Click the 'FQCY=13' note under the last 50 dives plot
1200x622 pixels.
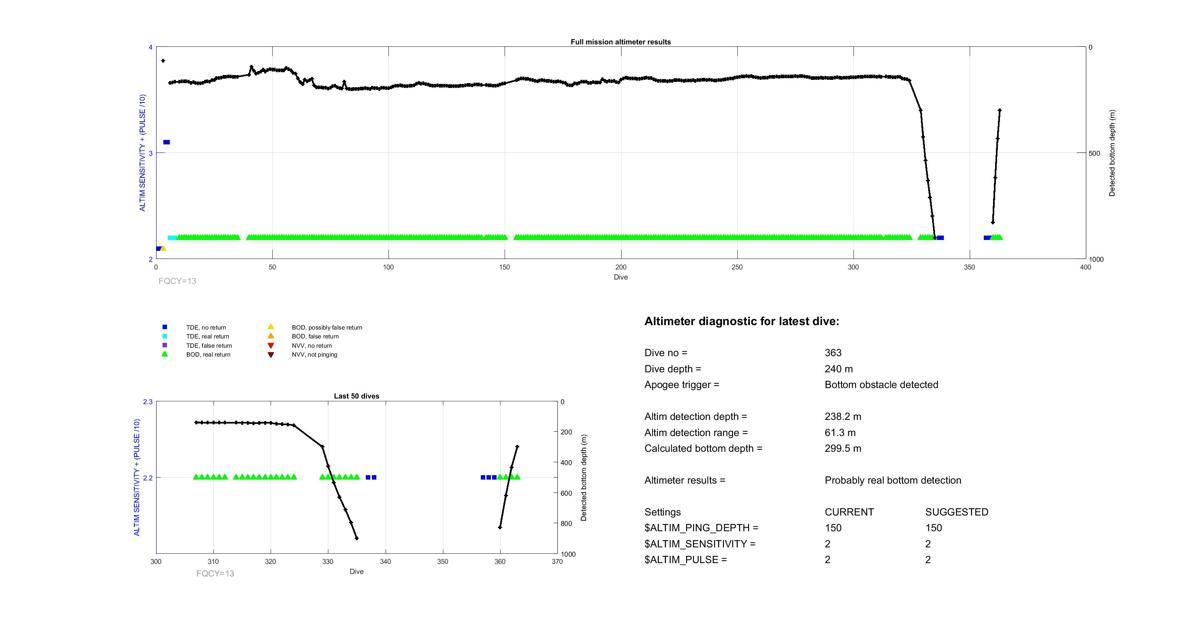tap(215, 574)
